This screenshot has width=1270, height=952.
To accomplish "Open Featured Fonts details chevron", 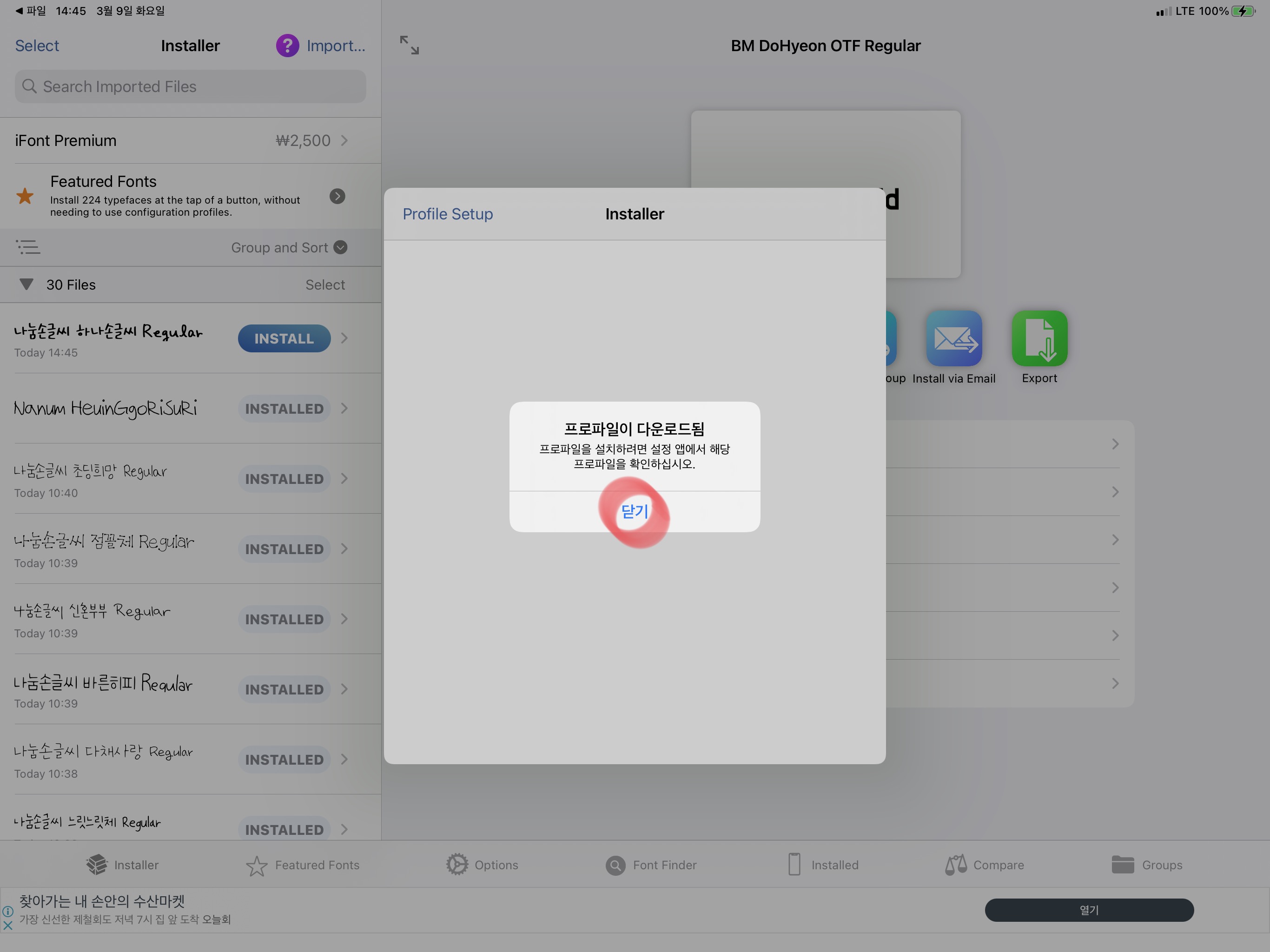I will 337,196.
